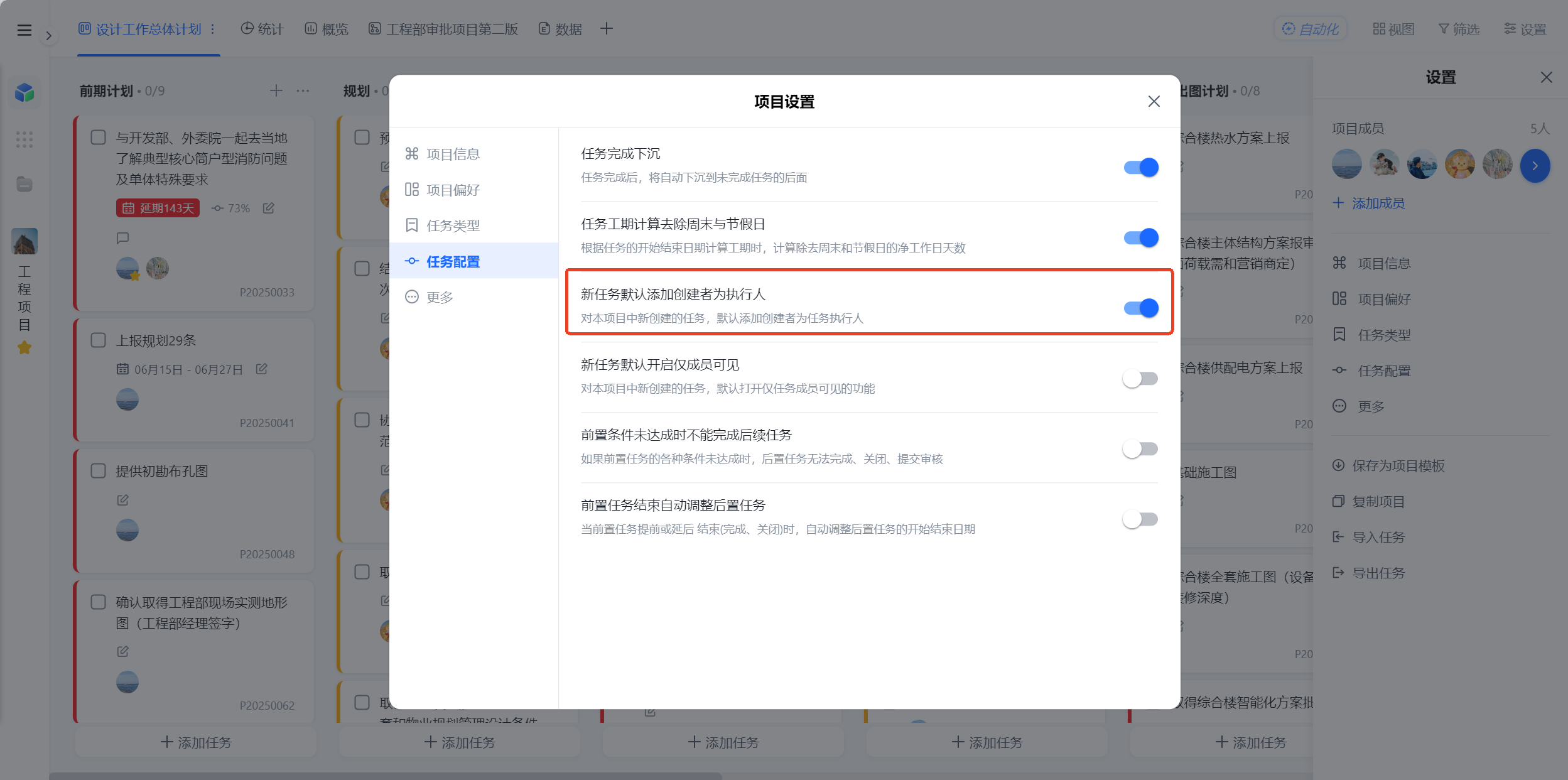Viewport: 1568px width, 780px height.
Task: Open 项目信息 in right settings panel
Action: [x=1372, y=263]
